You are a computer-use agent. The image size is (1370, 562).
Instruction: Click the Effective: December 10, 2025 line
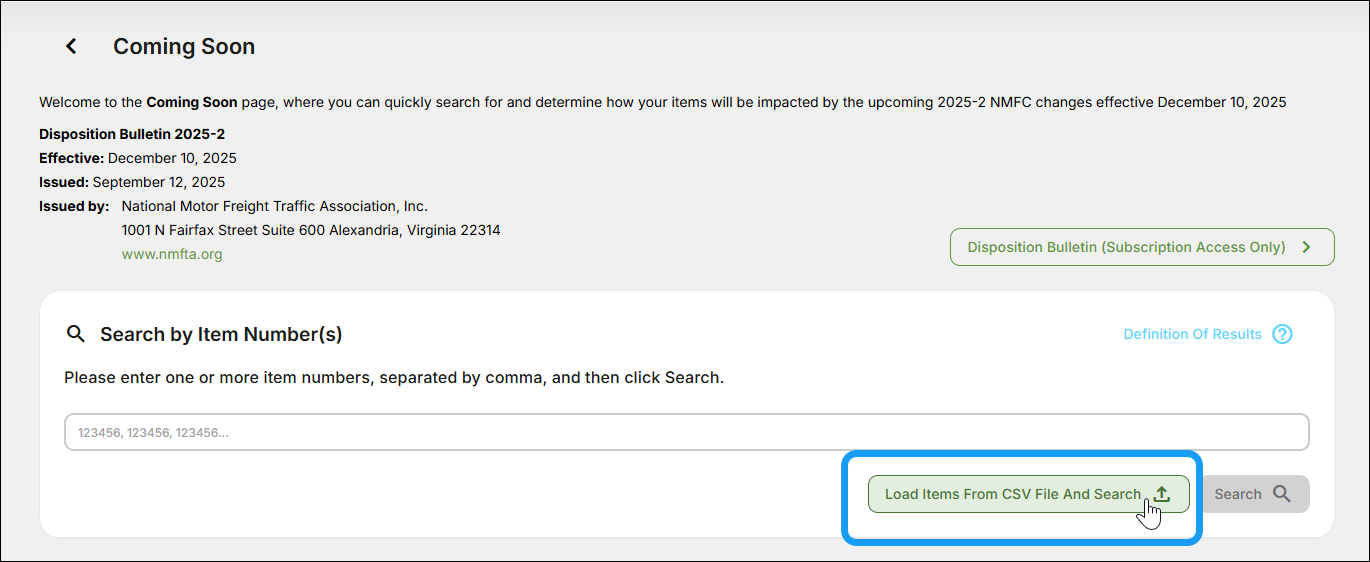(x=138, y=158)
